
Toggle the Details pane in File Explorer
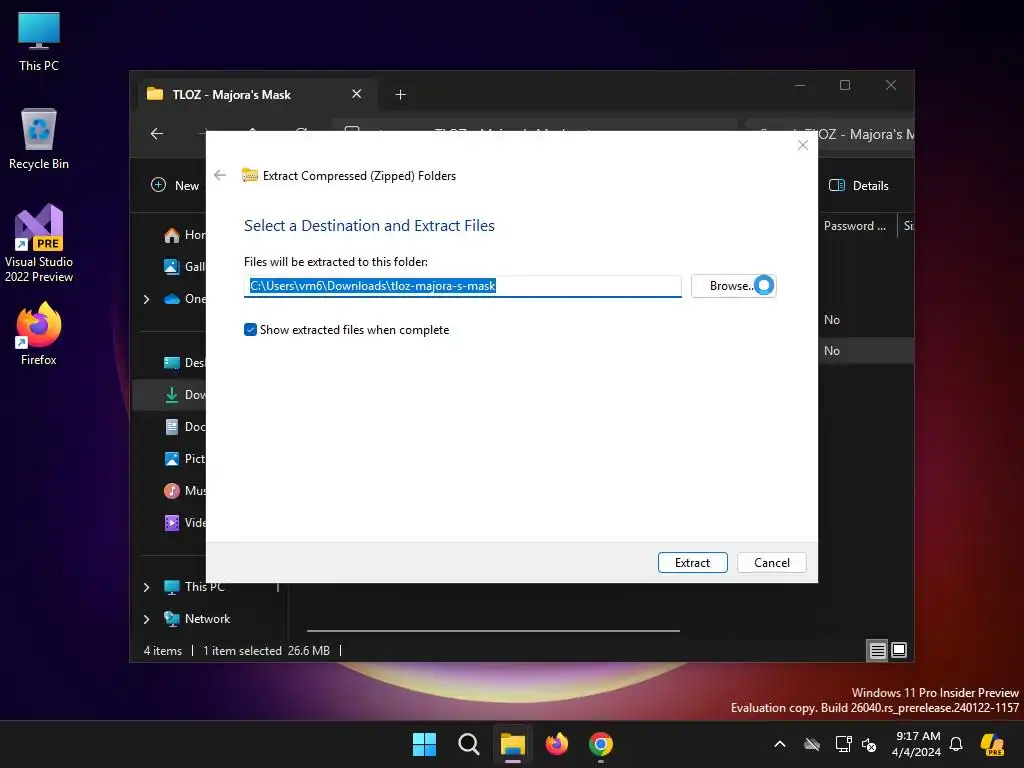click(x=859, y=185)
